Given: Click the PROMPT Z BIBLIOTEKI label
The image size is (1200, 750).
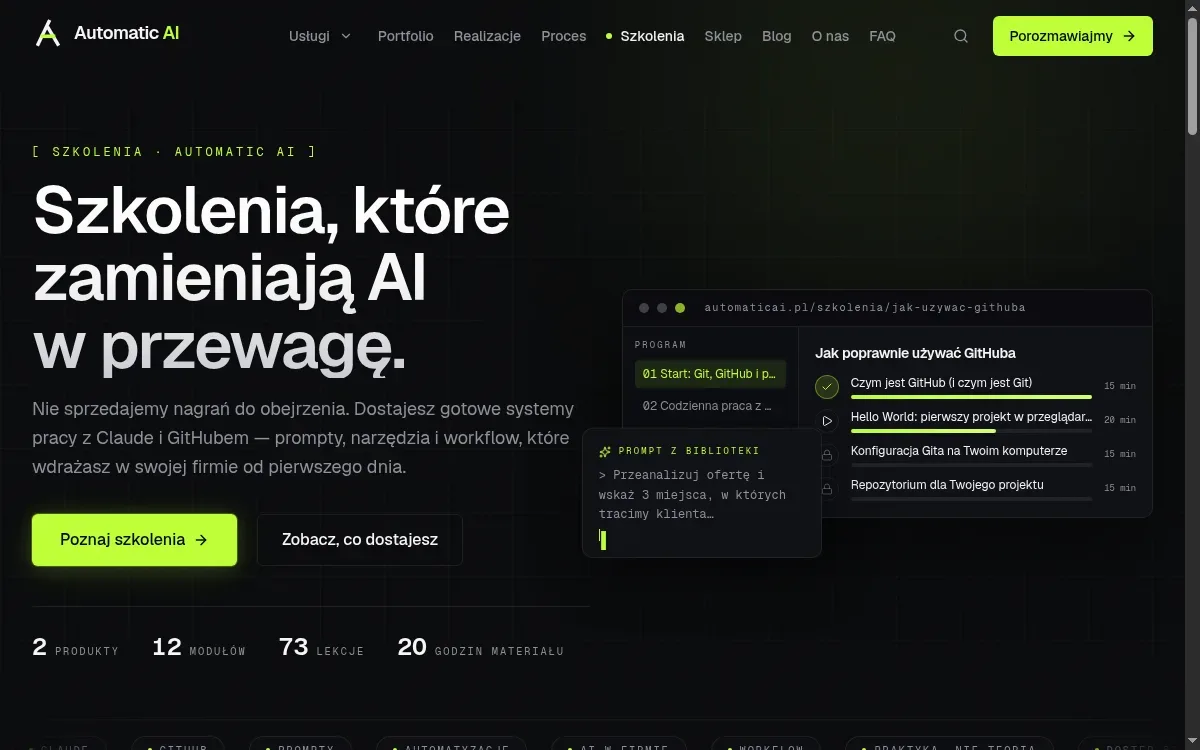Looking at the screenshot, I should pyautogui.click(x=689, y=451).
